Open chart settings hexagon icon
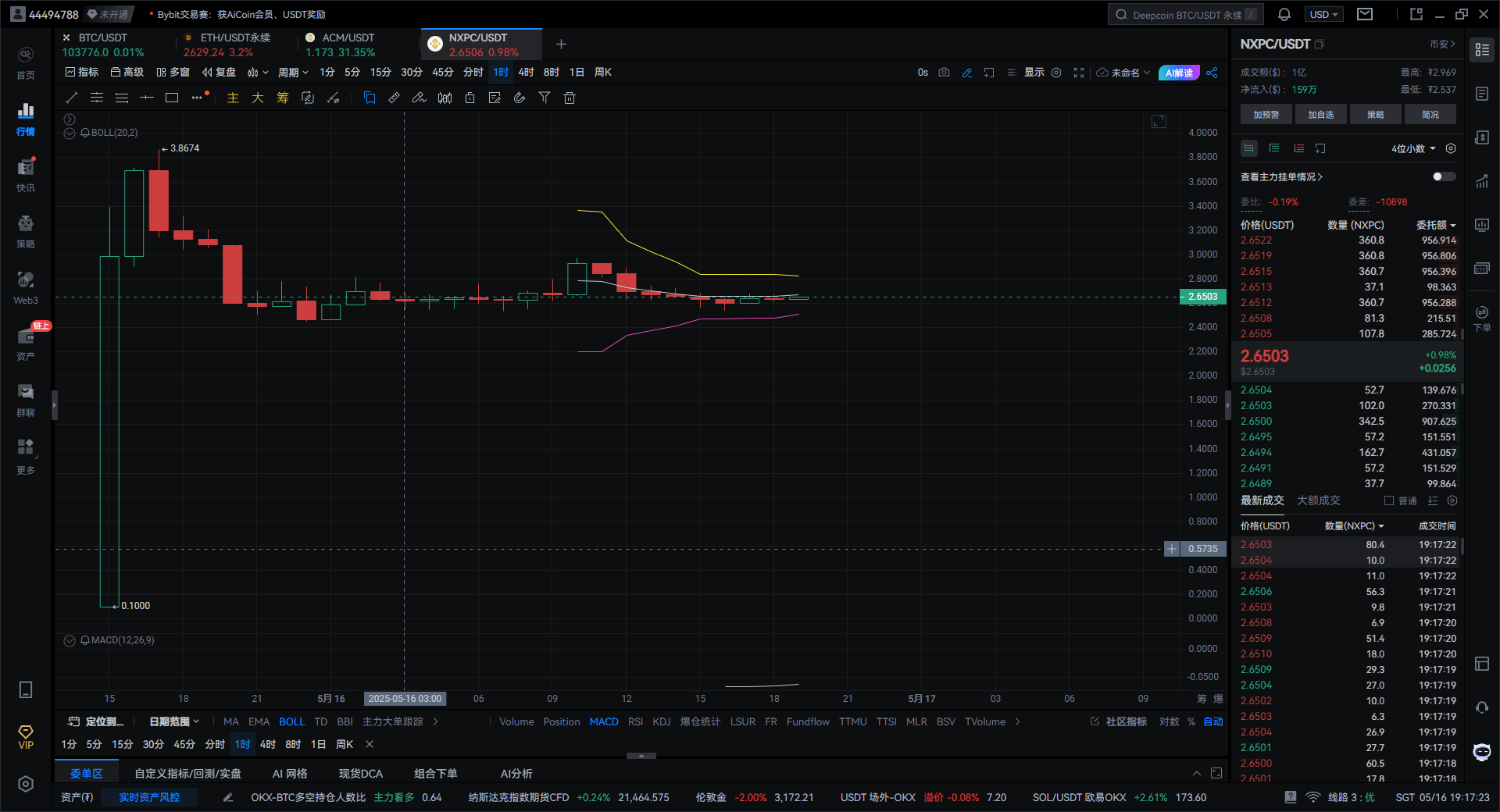The height and width of the screenshot is (812, 1500). click(x=1056, y=72)
